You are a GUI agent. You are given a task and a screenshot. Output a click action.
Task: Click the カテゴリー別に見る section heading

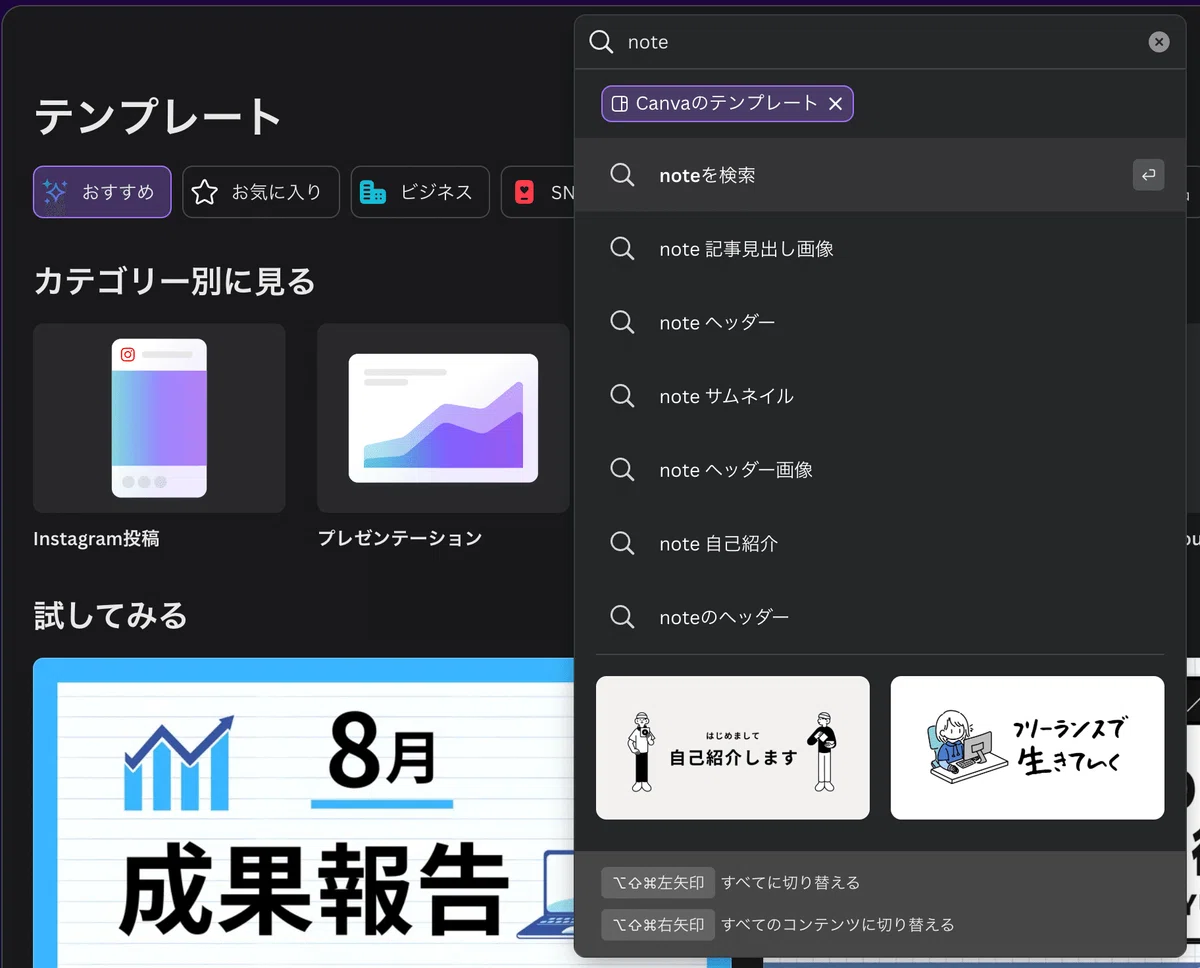[x=175, y=282]
